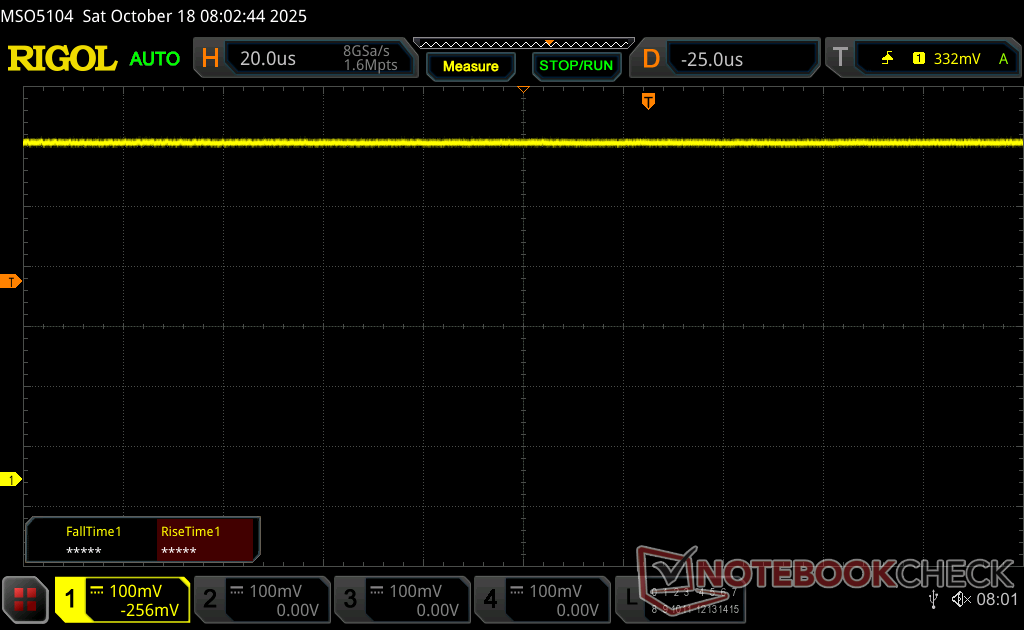Screen dimensions: 1024x630
Task: Open the Measure menu
Action: point(470,66)
